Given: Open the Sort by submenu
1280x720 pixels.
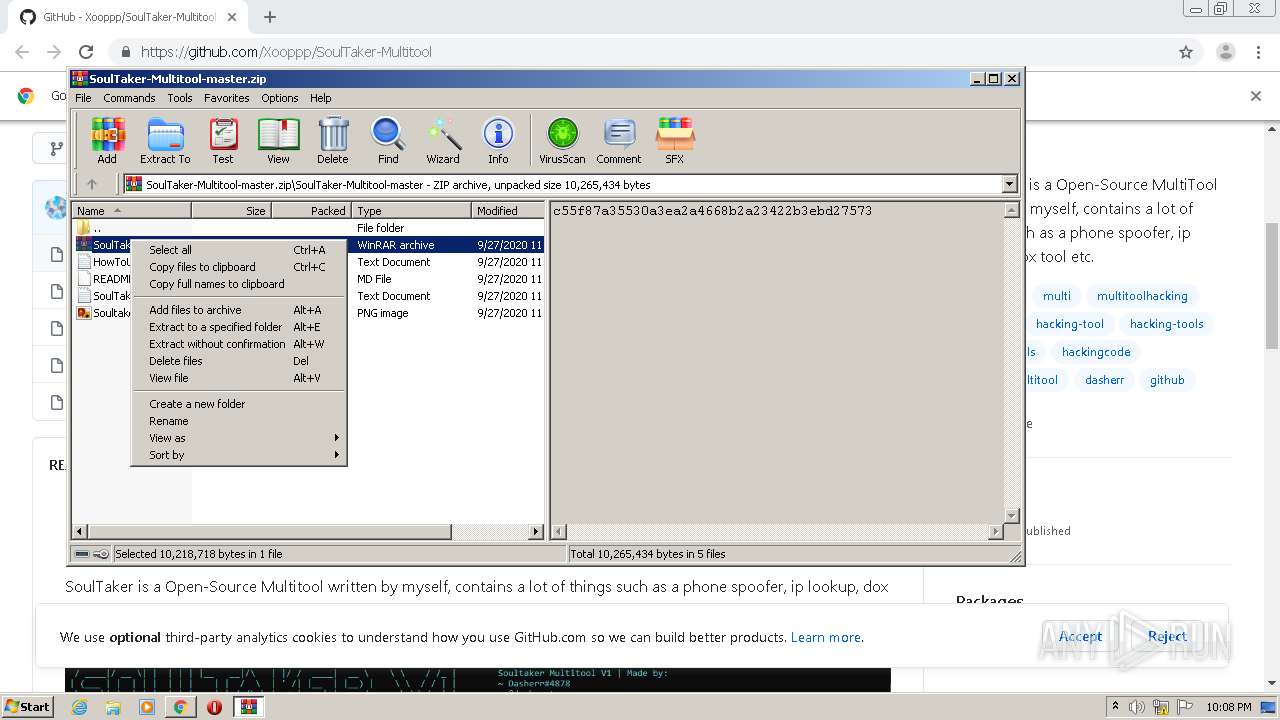Looking at the screenshot, I should point(239,455).
